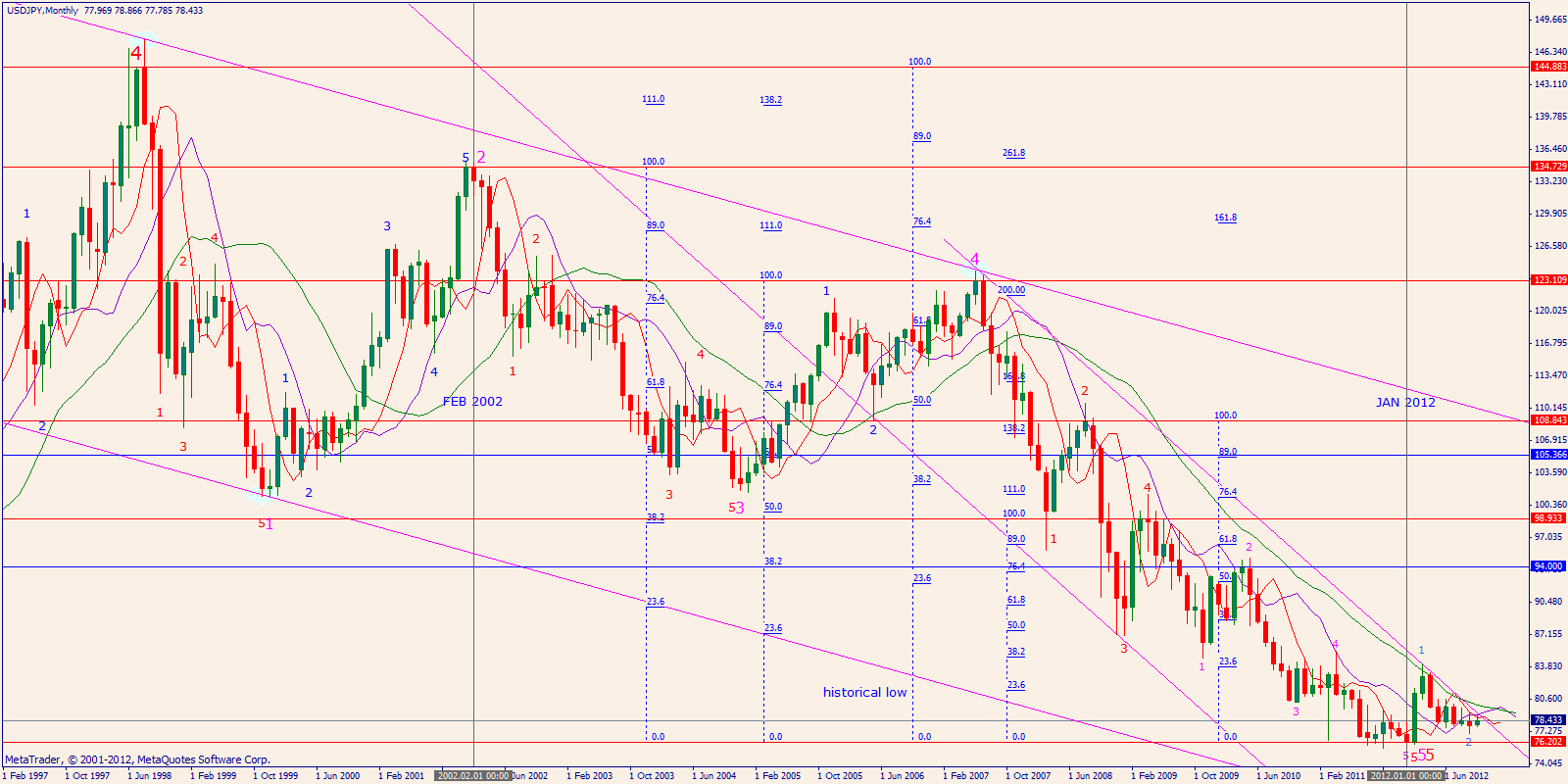1568x784 pixels.
Task: Click the 113.470 price scale value
Action: [x=1550, y=375]
